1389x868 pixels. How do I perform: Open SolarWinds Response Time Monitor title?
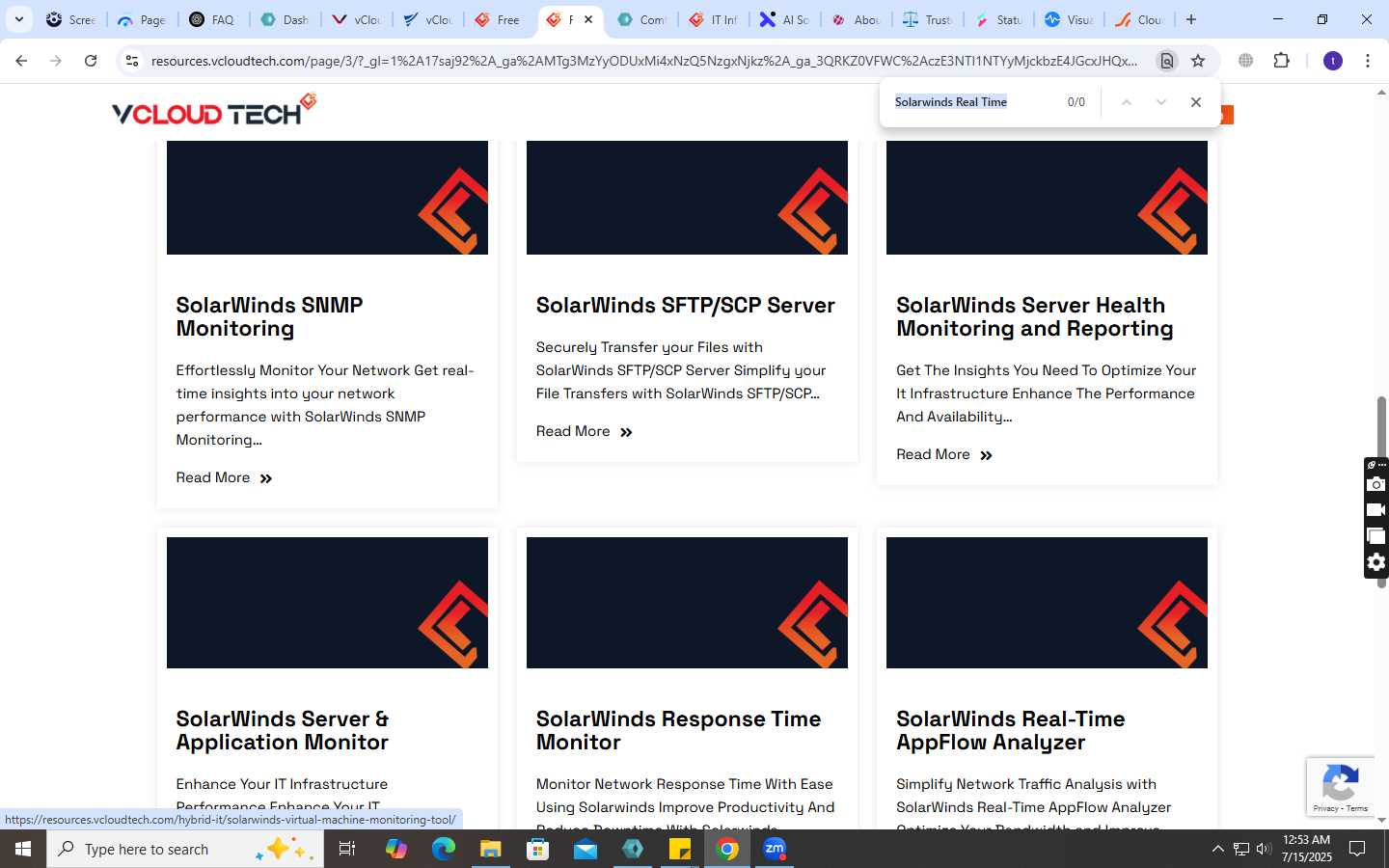678,730
